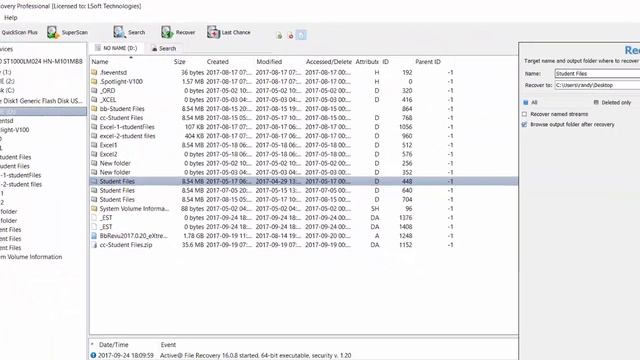Viewport: 640px width, 360px height.
Task: Switch to the NO NAME (D:) tab
Action: point(116,48)
